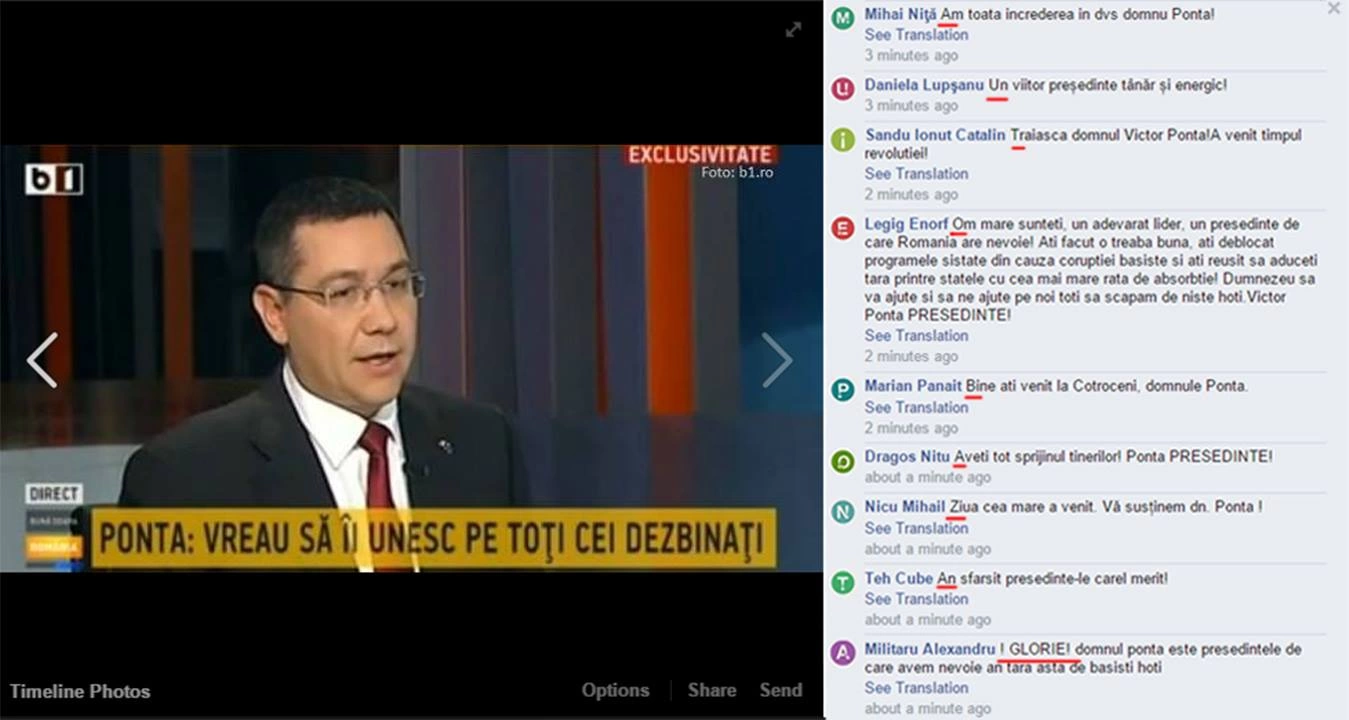
Task: Click Militaru Alexandru's purple A avatar
Action: coord(843,653)
